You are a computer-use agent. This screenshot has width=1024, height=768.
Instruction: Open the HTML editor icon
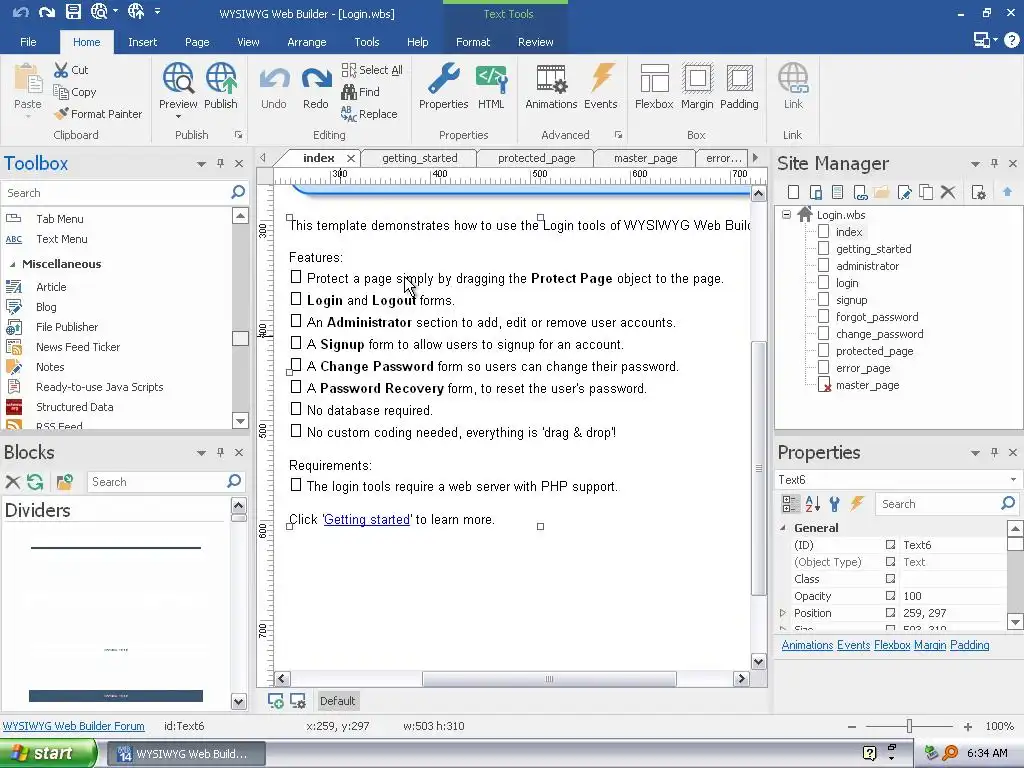[491, 80]
